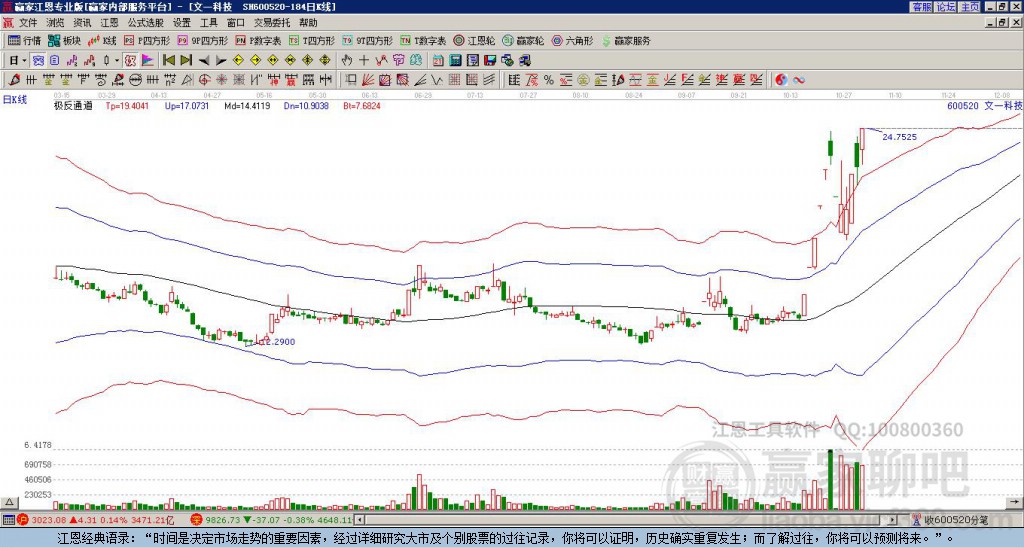This screenshot has width=1024, height=548.
Task: Open the 设置 menu
Action: (x=182, y=23)
